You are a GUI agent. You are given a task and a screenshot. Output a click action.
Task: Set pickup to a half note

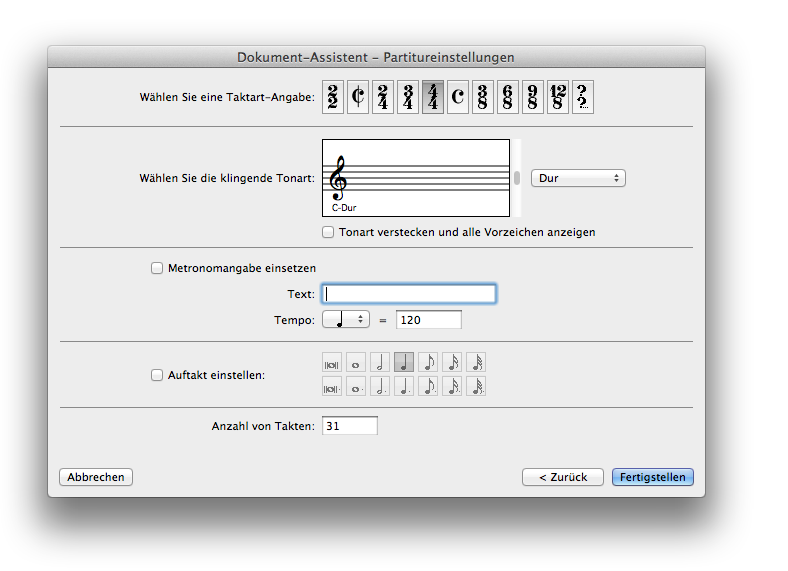tap(380, 362)
